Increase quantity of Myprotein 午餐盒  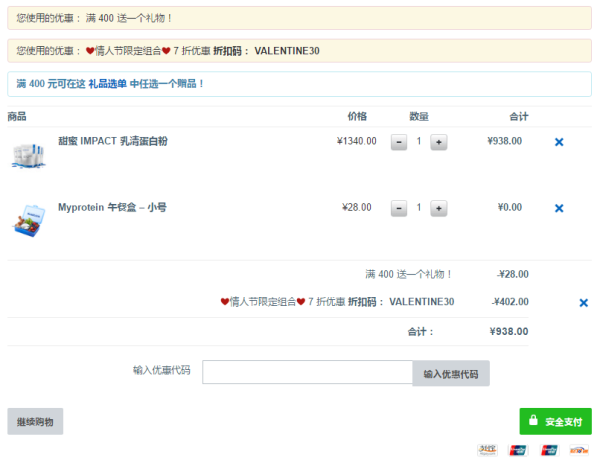click(438, 208)
